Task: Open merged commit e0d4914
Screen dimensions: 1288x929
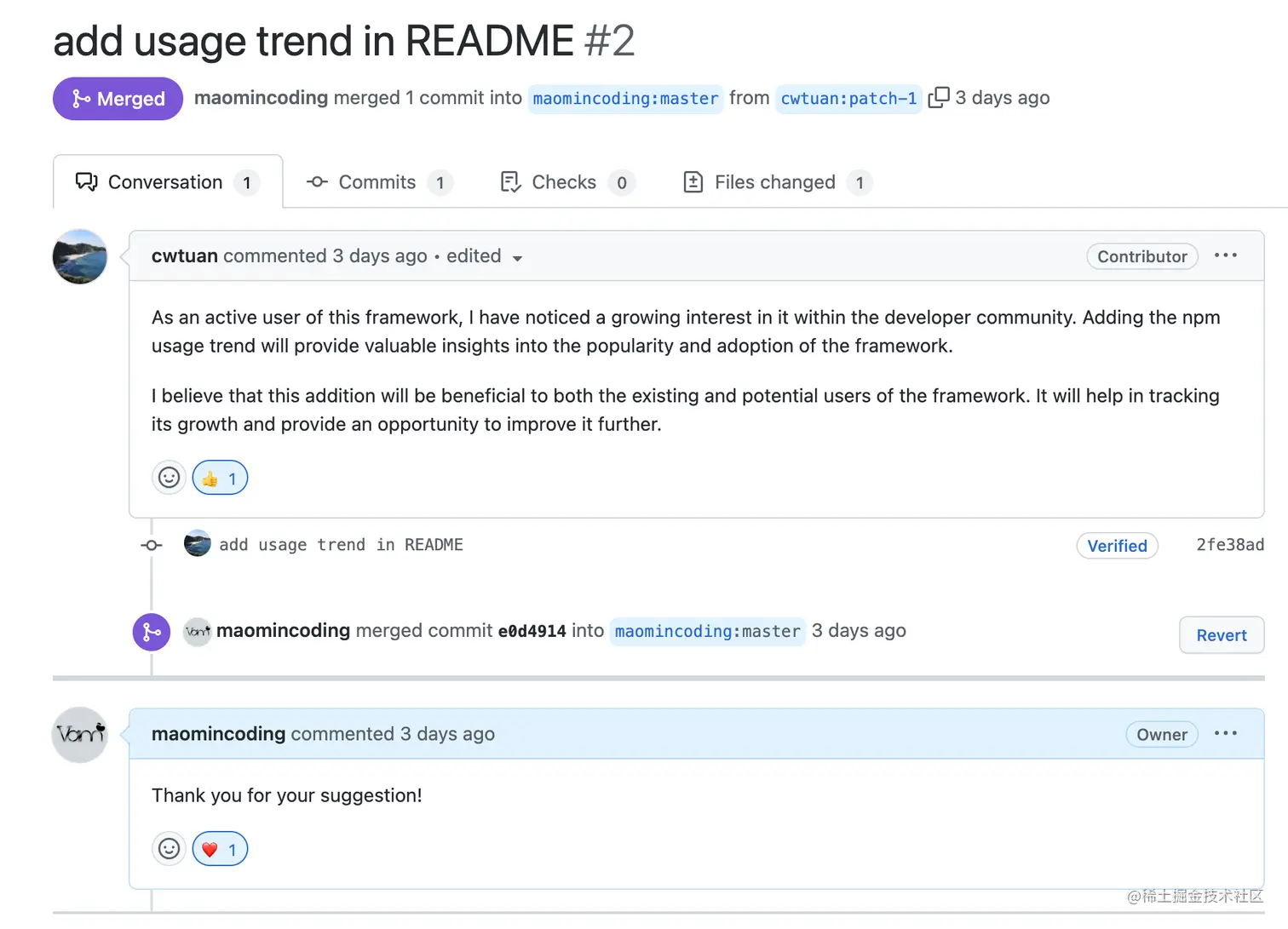Action: pyautogui.click(x=532, y=632)
